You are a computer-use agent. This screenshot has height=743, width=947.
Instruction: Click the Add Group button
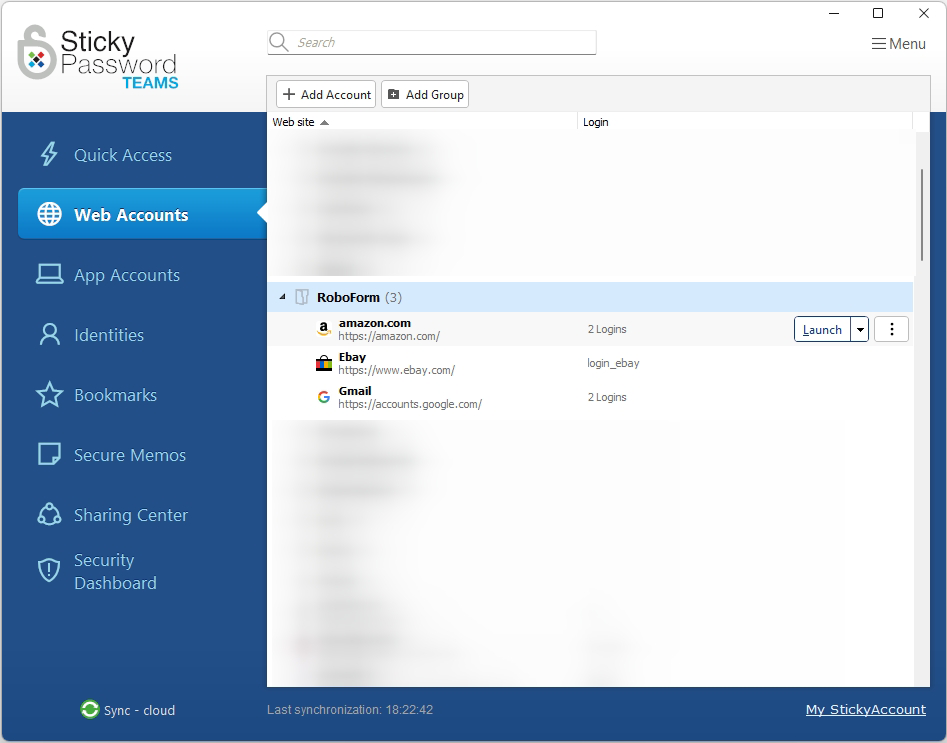click(425, 94)
